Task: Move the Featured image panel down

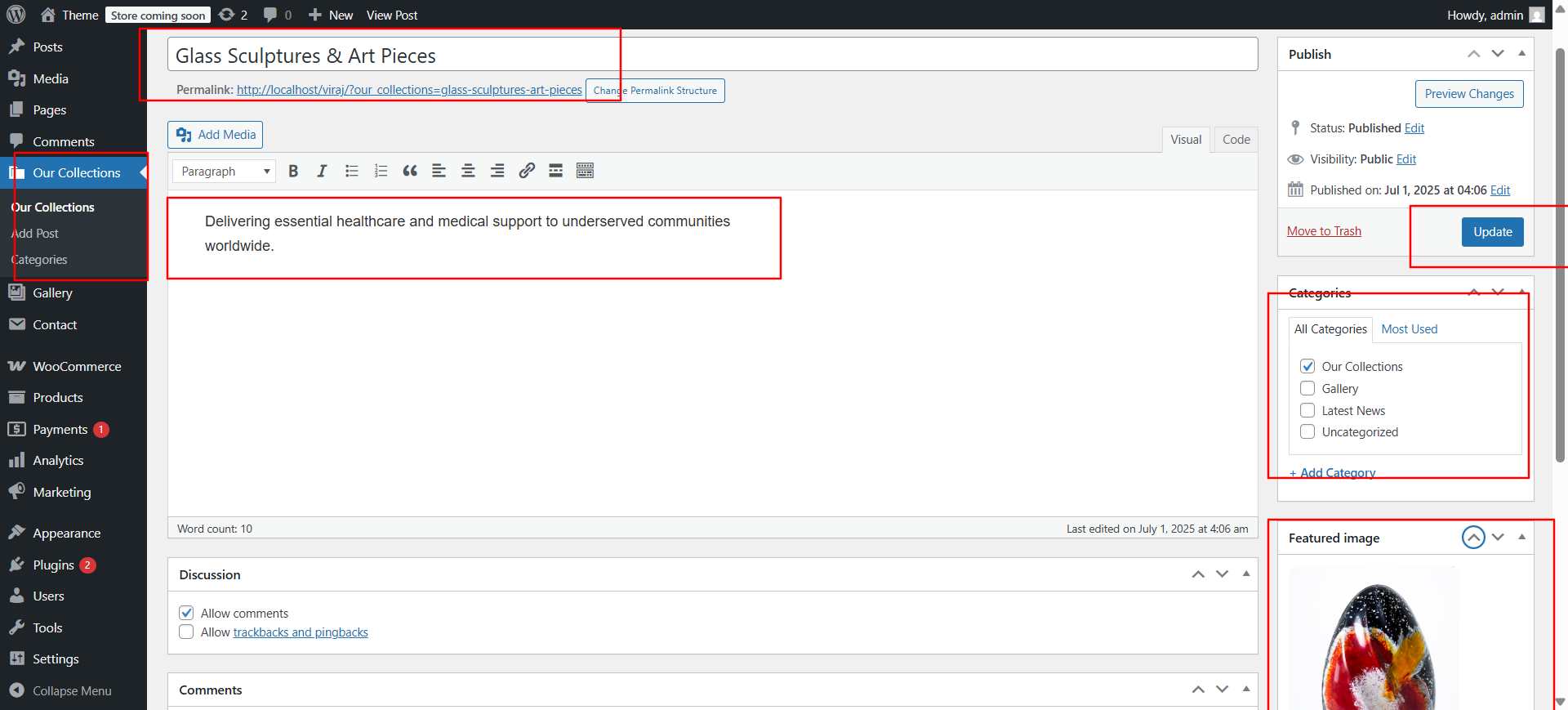Action: pyautogui.click(x=1498, y=537)
